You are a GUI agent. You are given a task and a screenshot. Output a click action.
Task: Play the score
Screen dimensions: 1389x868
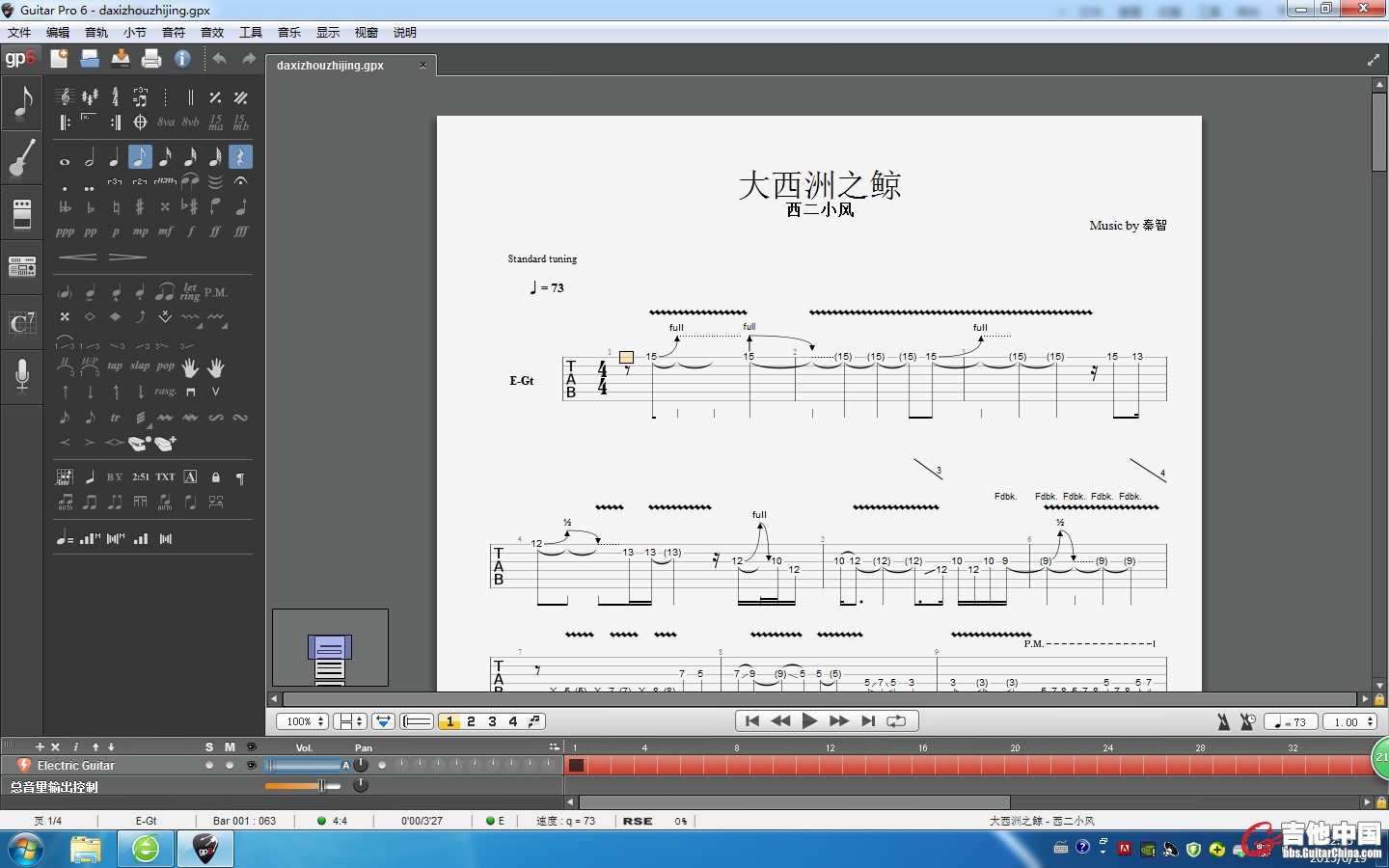[810, 720]
